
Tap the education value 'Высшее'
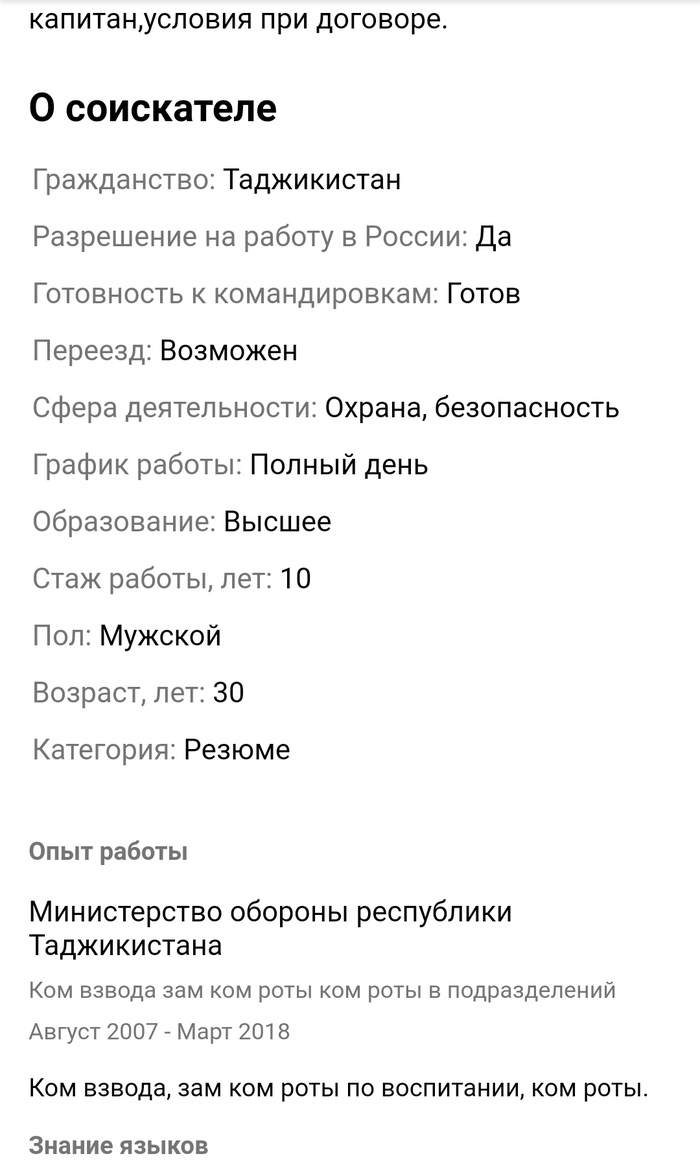coord(277,522)
